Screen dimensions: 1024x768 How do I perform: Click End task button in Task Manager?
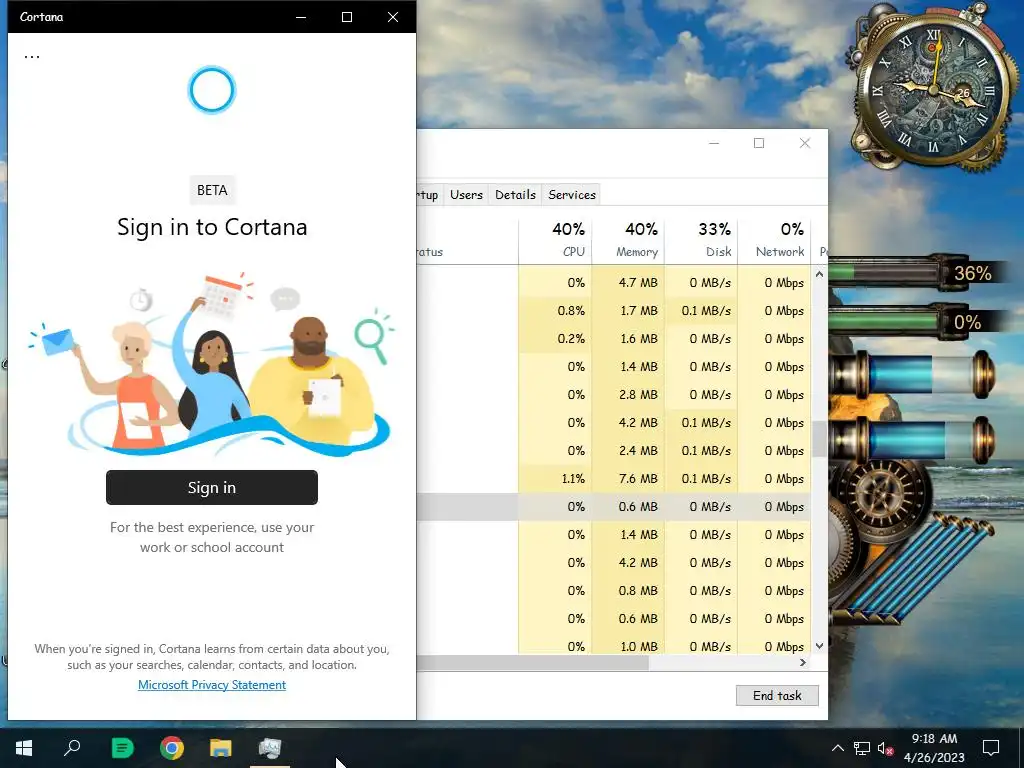777,696
